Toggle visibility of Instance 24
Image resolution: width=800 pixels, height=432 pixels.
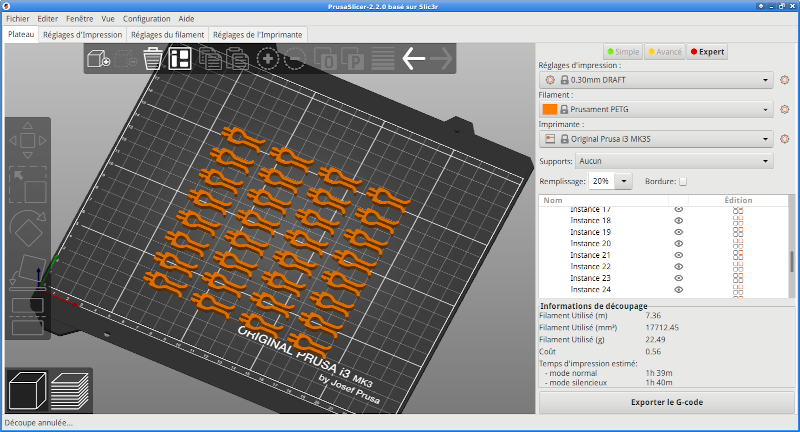[x=679, y=289]
